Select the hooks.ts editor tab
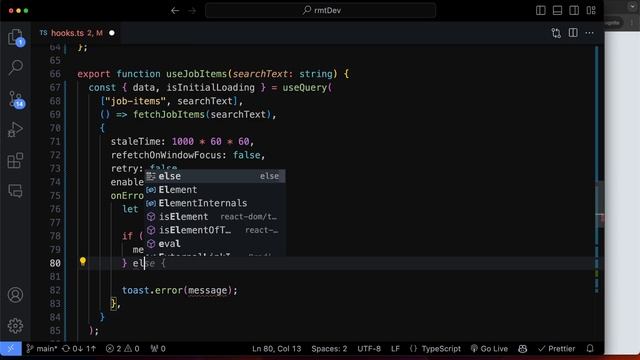640x360 pixels. click(77, 33)
